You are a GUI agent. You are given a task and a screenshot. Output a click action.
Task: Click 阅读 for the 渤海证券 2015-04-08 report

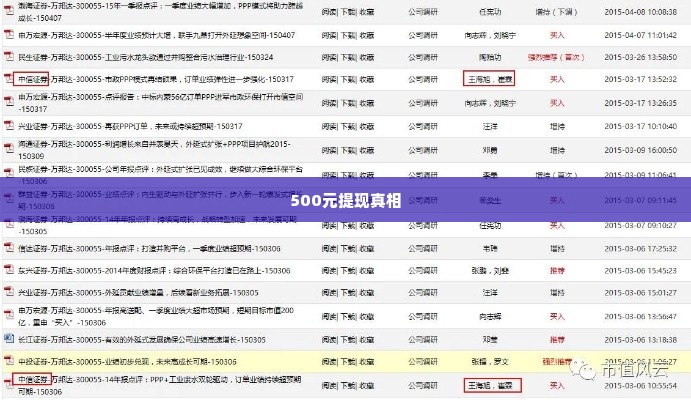(329, 12)
